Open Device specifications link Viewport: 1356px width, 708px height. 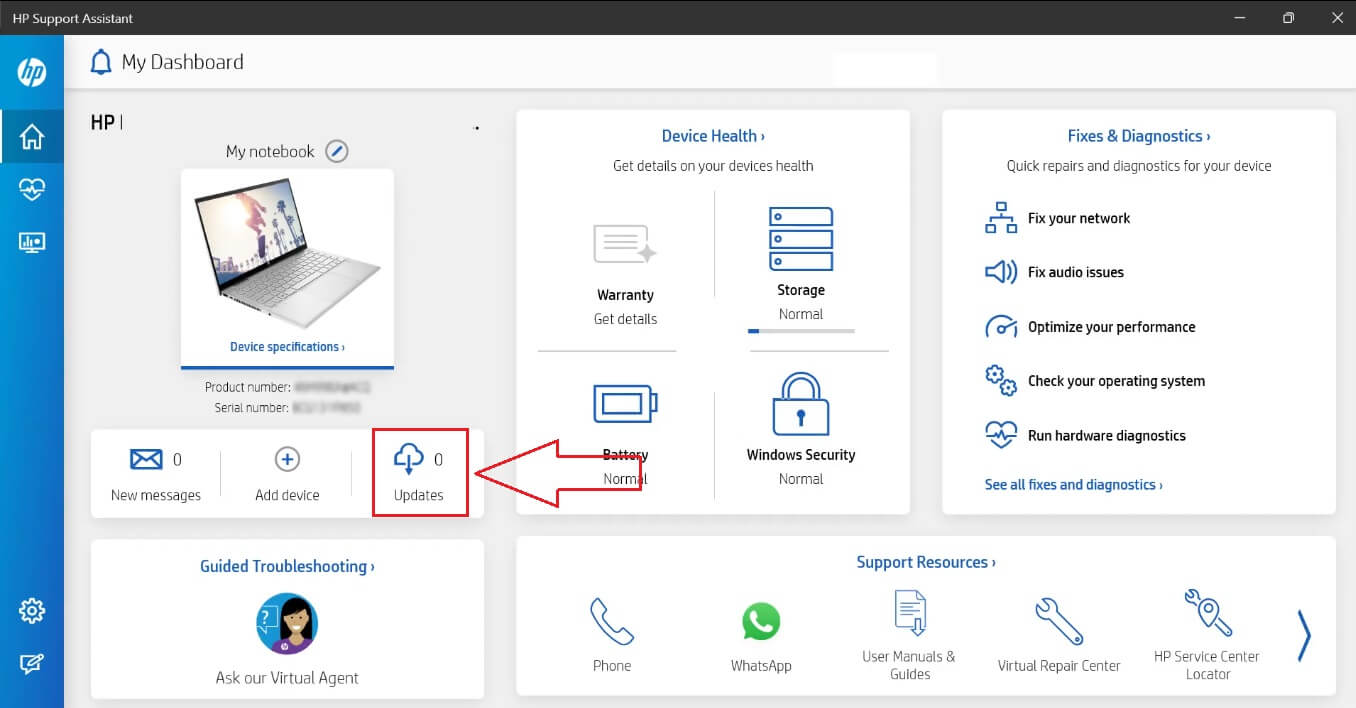(x=287, y=347)
